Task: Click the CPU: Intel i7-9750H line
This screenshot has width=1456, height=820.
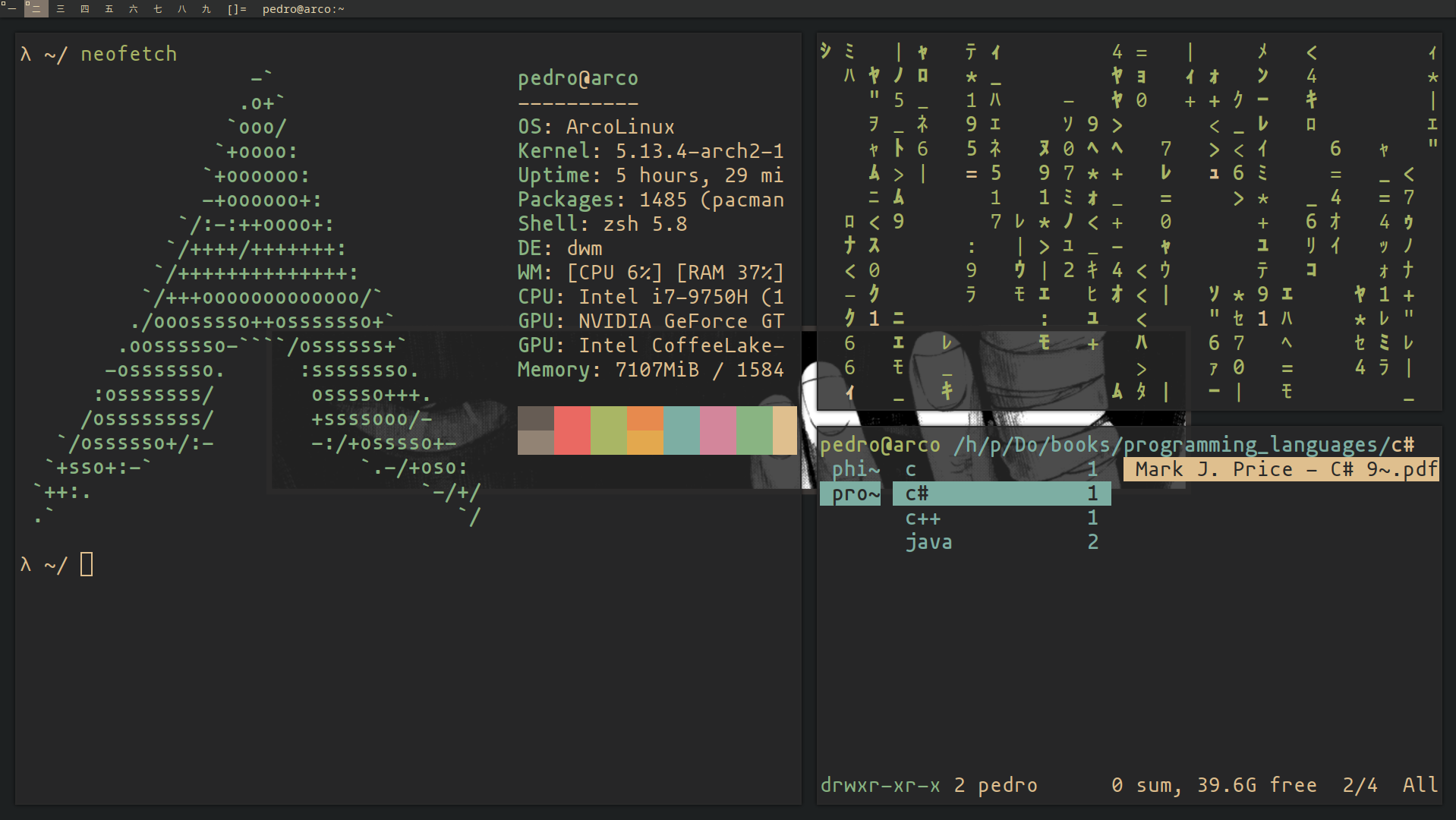Action: click(651, 297)
